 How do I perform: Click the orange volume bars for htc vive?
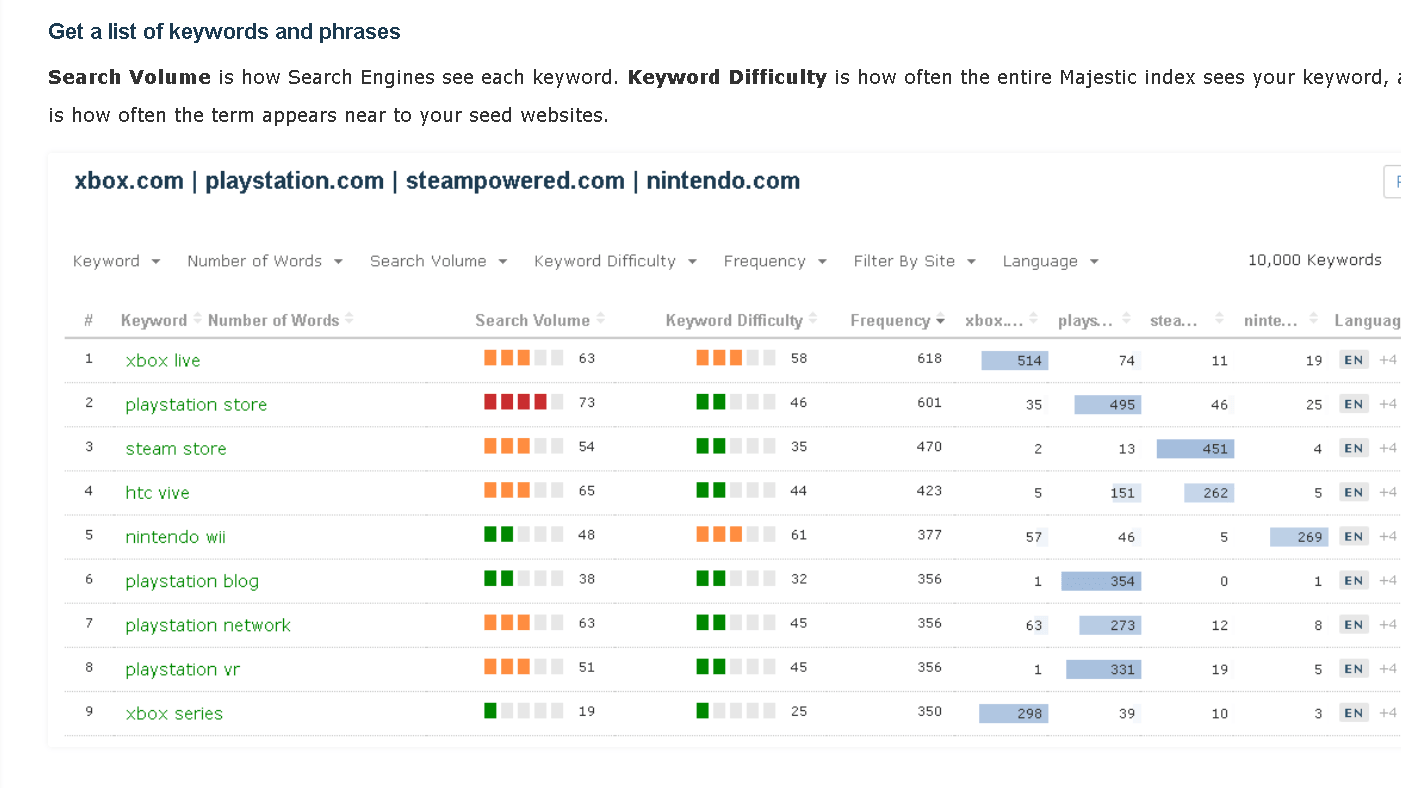click(x=519, y=491)
